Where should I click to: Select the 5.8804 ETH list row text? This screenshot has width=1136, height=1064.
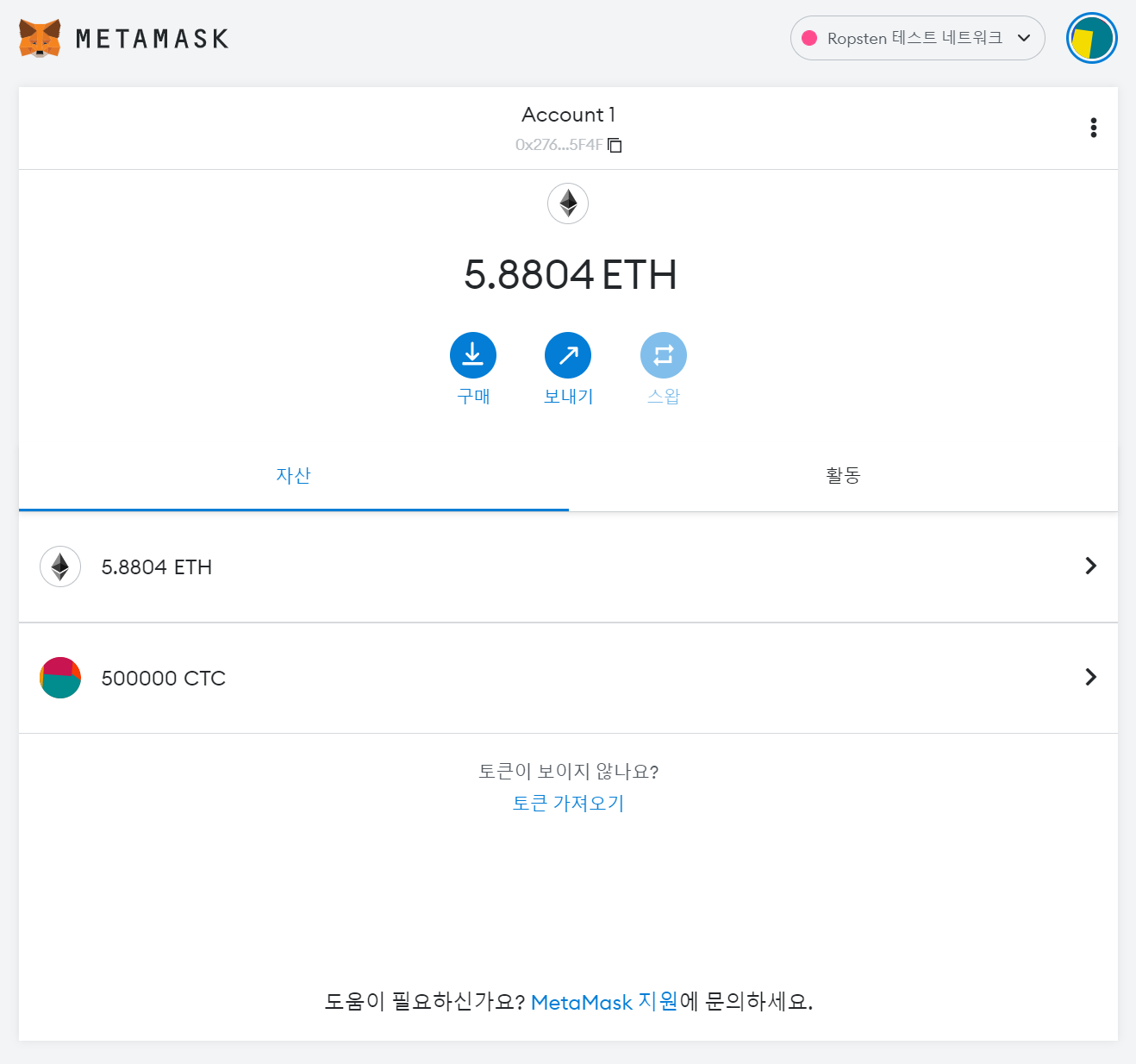pos(157,566)
